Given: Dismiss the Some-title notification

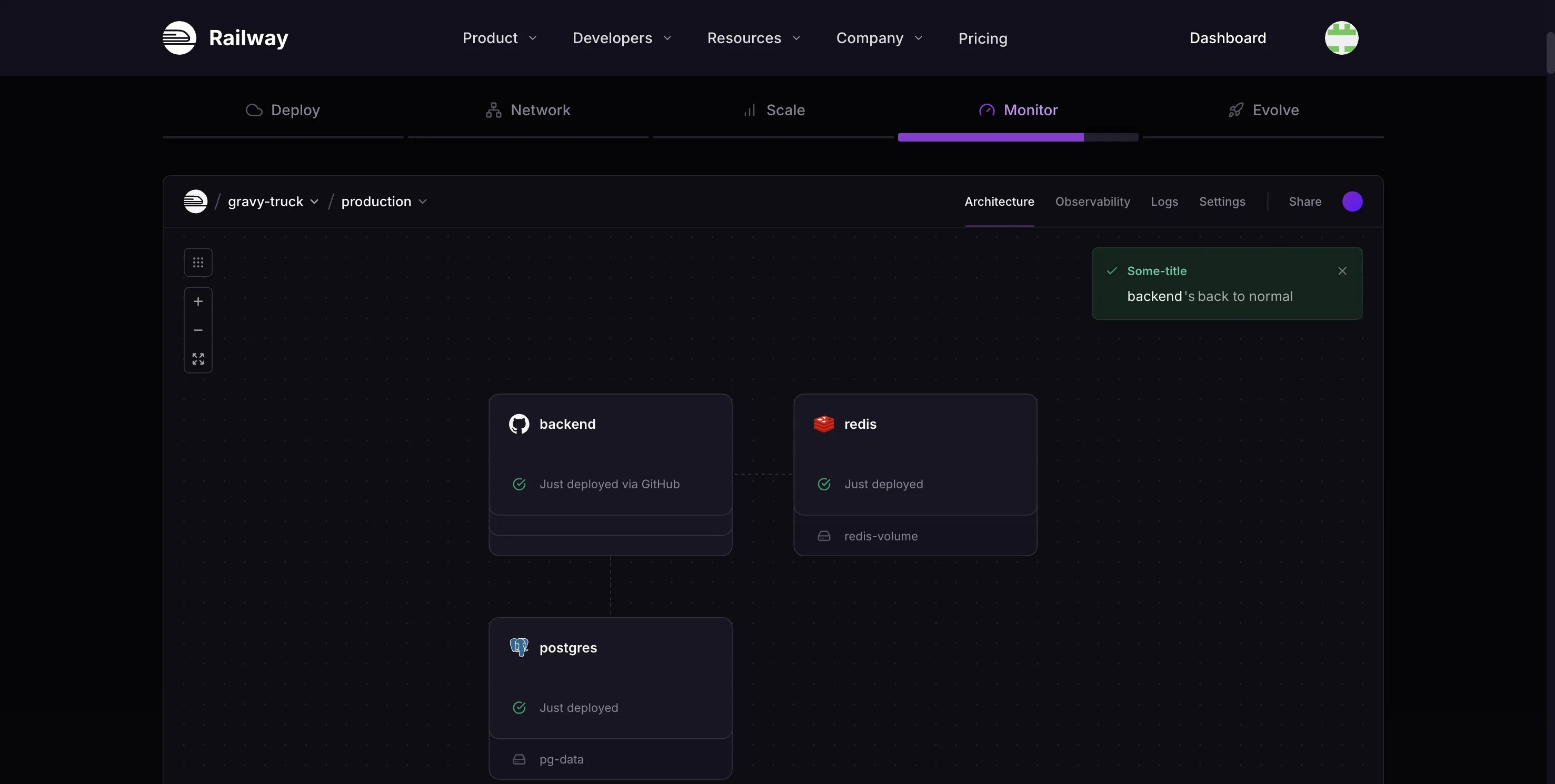Looking at the screenshot, I should [1342, 271].
